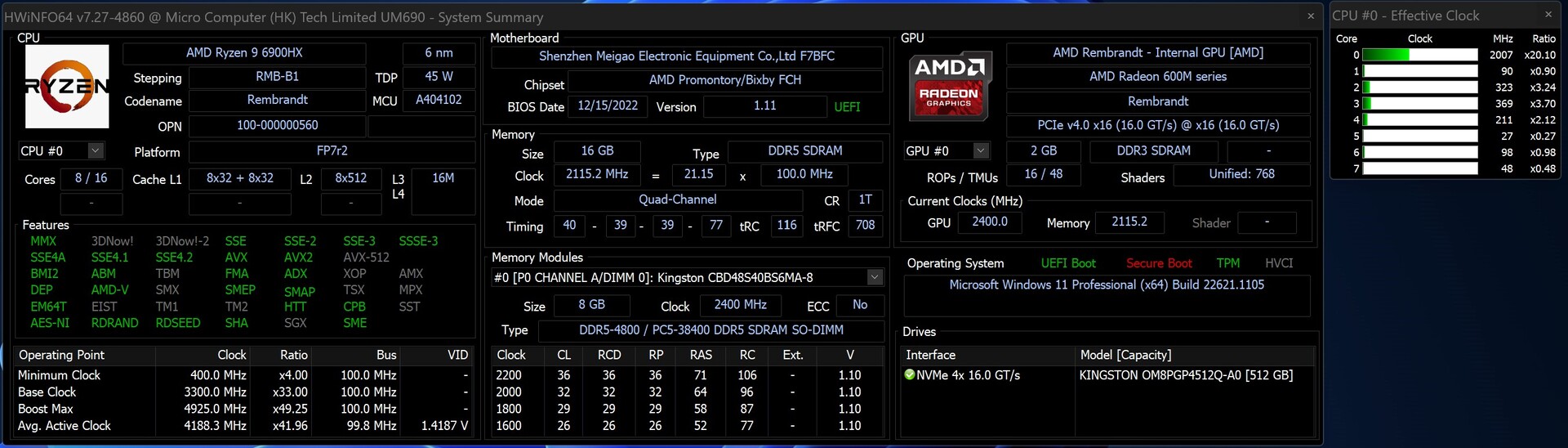
Task: Close the System Summary window
Action: pyautogui.click(x=1311, y=16)
